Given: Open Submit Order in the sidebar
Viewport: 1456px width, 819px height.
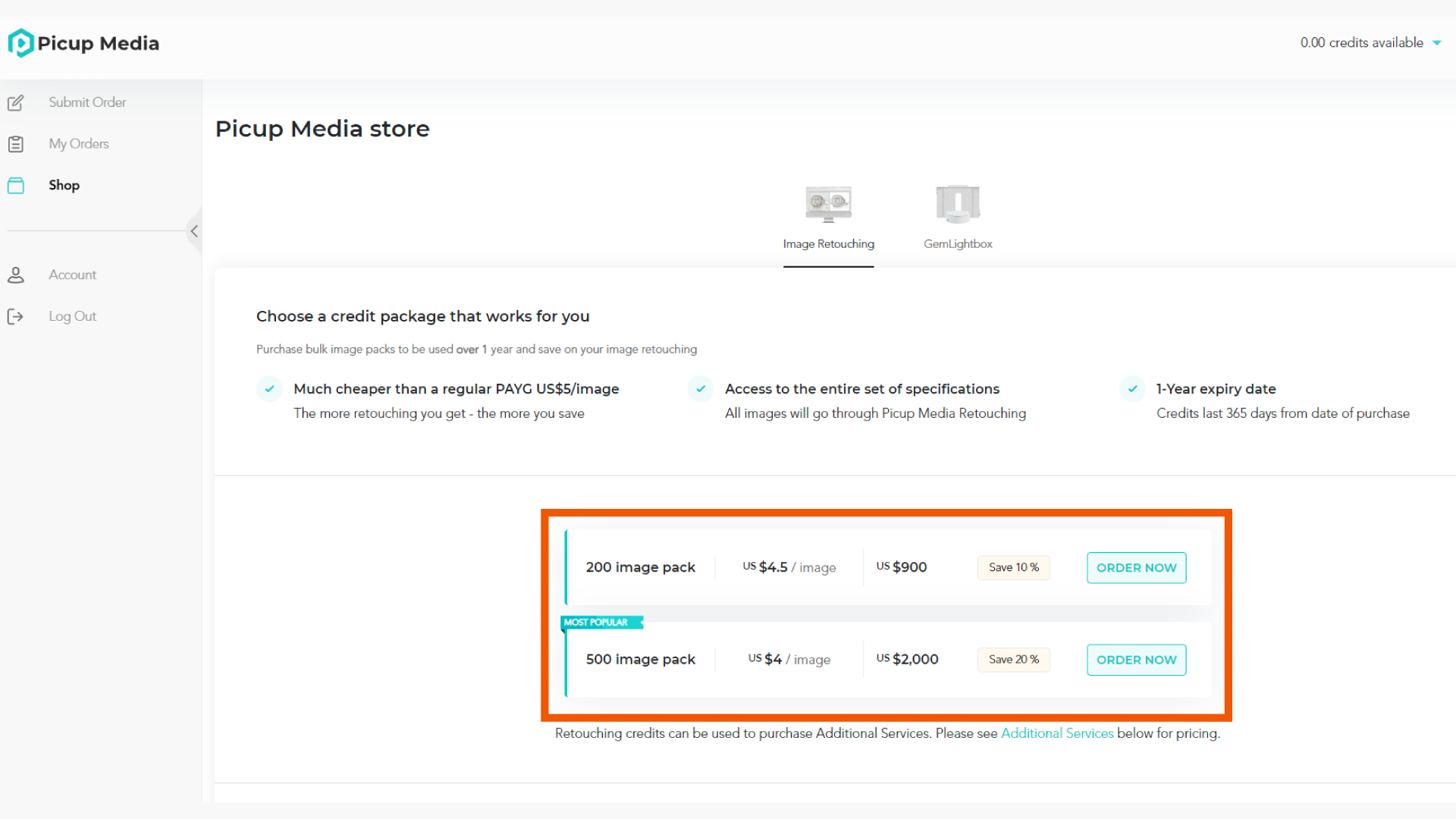Looking at the screenshot, I should [x=87, y=102].
